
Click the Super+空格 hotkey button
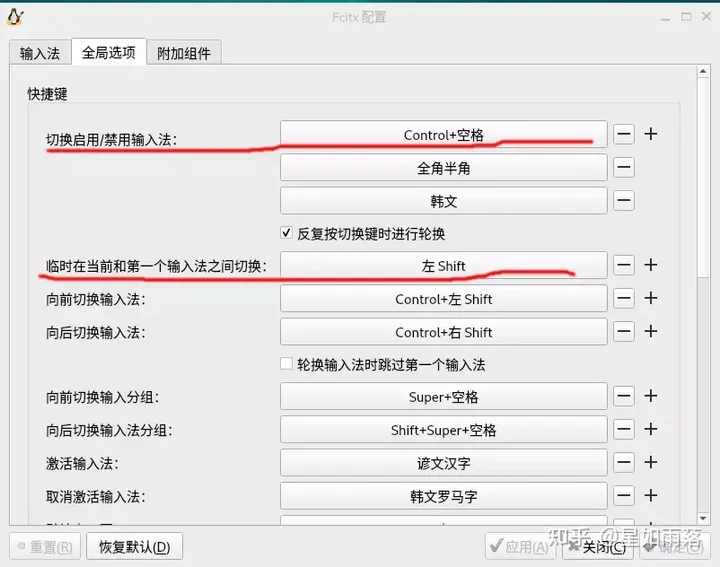tap(444, 396)
